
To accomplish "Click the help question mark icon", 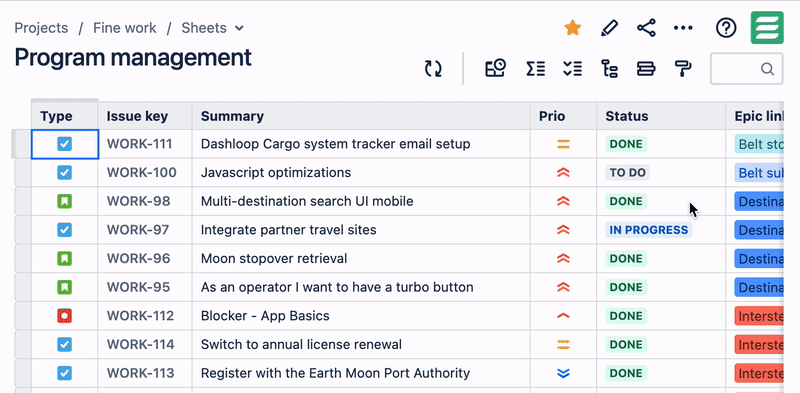I will pyautogui.click(x=726, y=28).
